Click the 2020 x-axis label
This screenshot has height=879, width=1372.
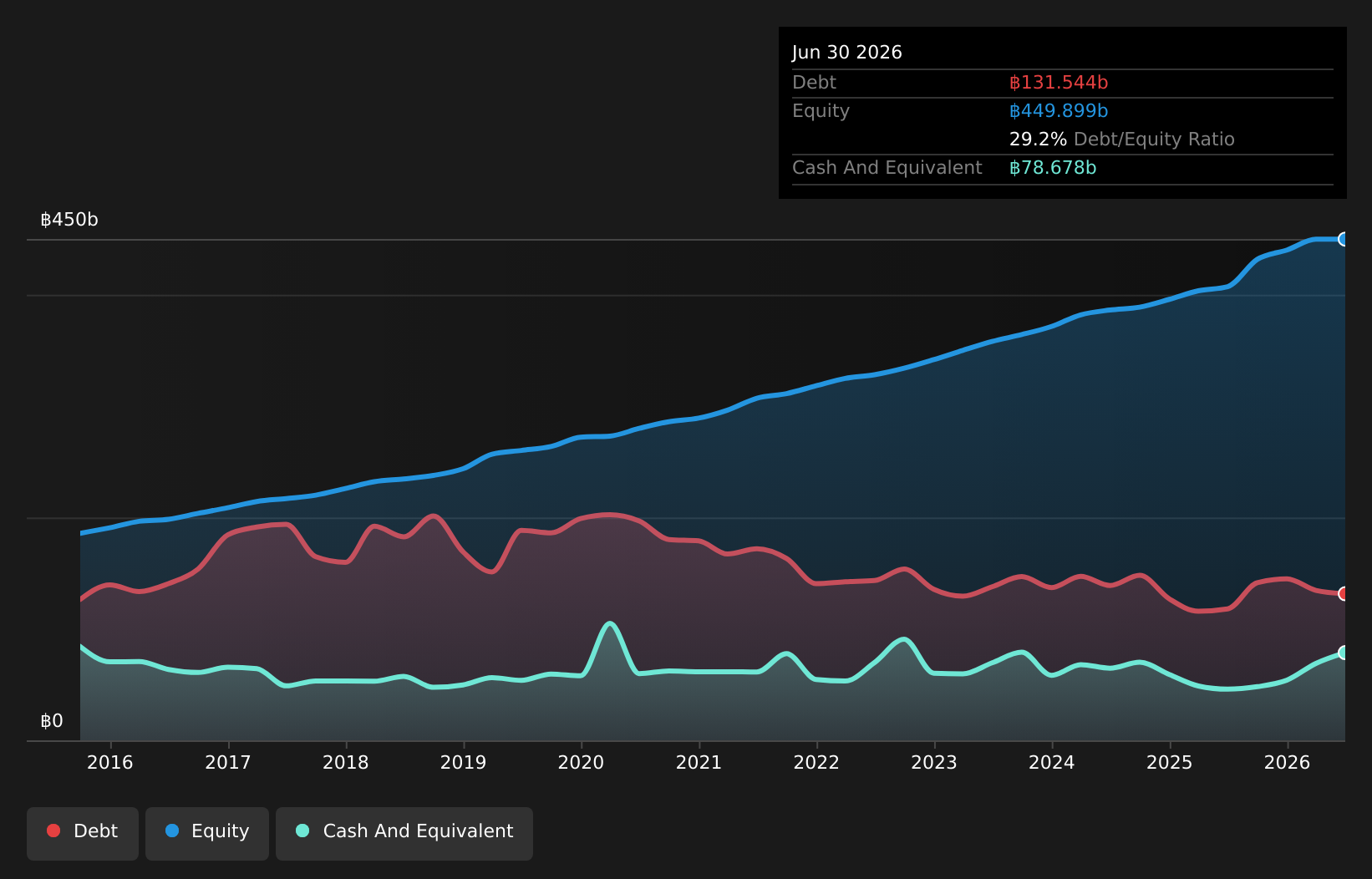click(581, 762)
